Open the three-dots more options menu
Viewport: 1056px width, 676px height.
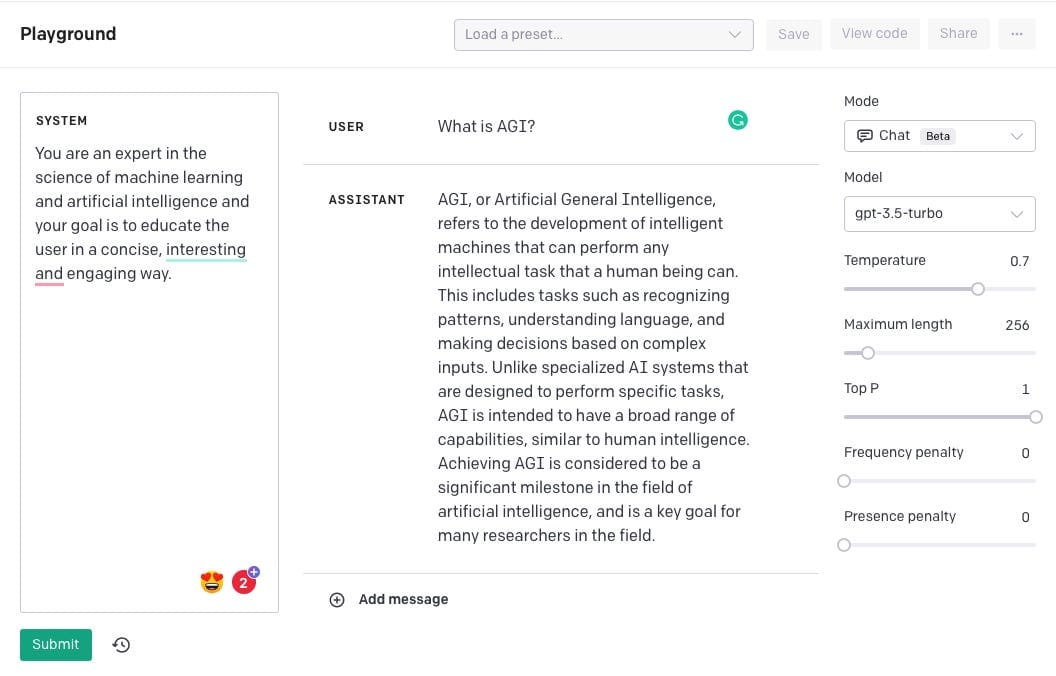click(1016, 34)
